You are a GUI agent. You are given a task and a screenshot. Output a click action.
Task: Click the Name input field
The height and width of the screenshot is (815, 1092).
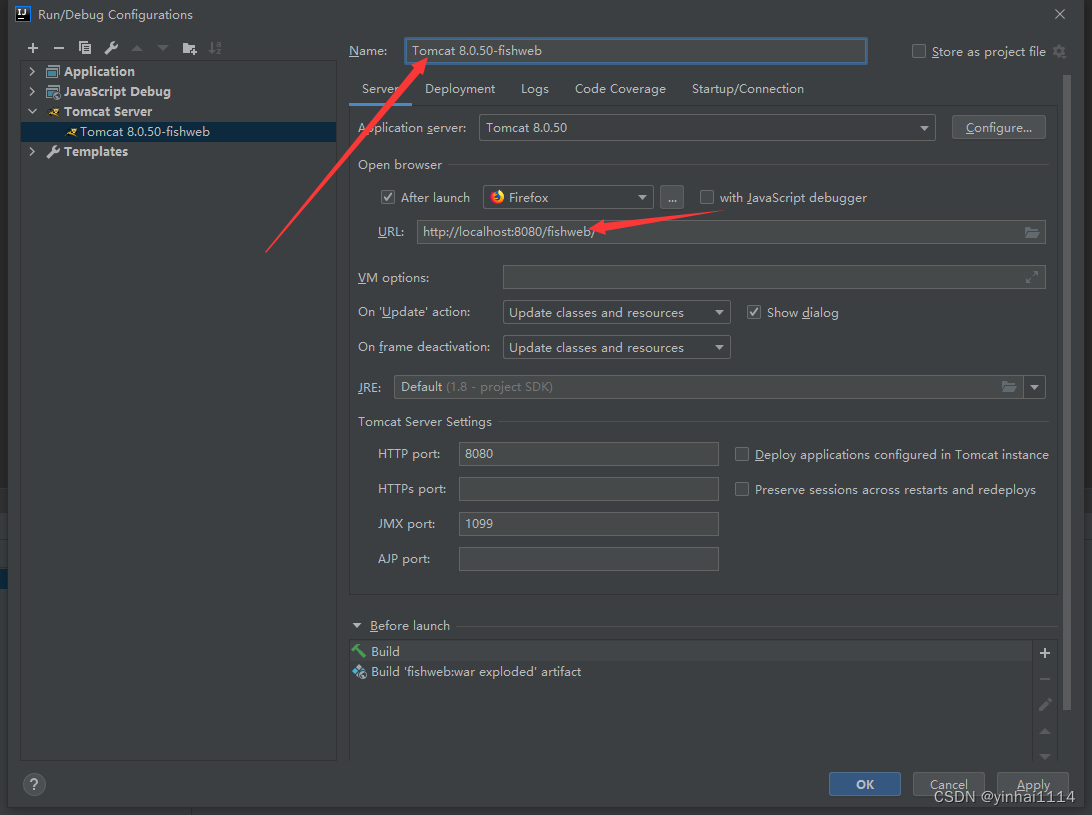[636, 51]
